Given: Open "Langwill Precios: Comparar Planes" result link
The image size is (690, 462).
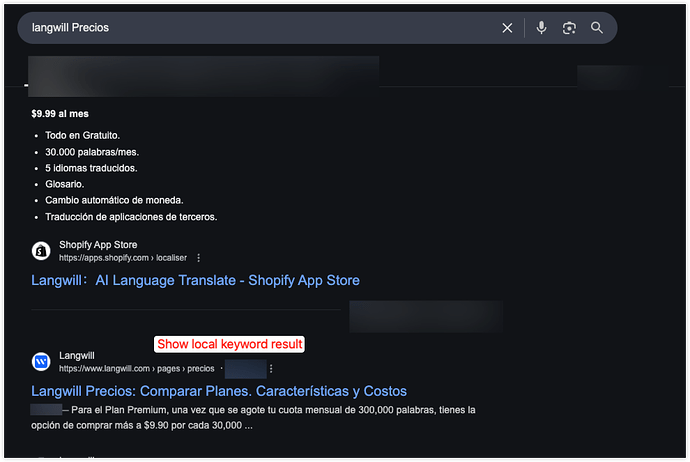Looking at the screenshot, I should coord(219,391).
